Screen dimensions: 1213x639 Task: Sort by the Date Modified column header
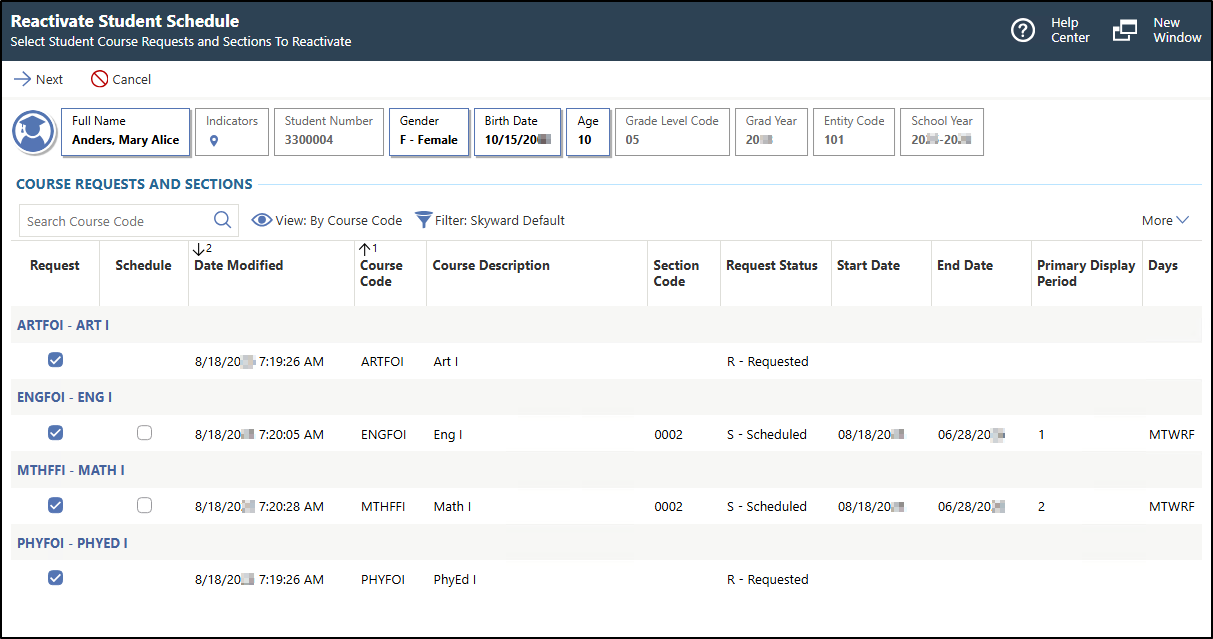pyautogui.click(x=238, y=265)
